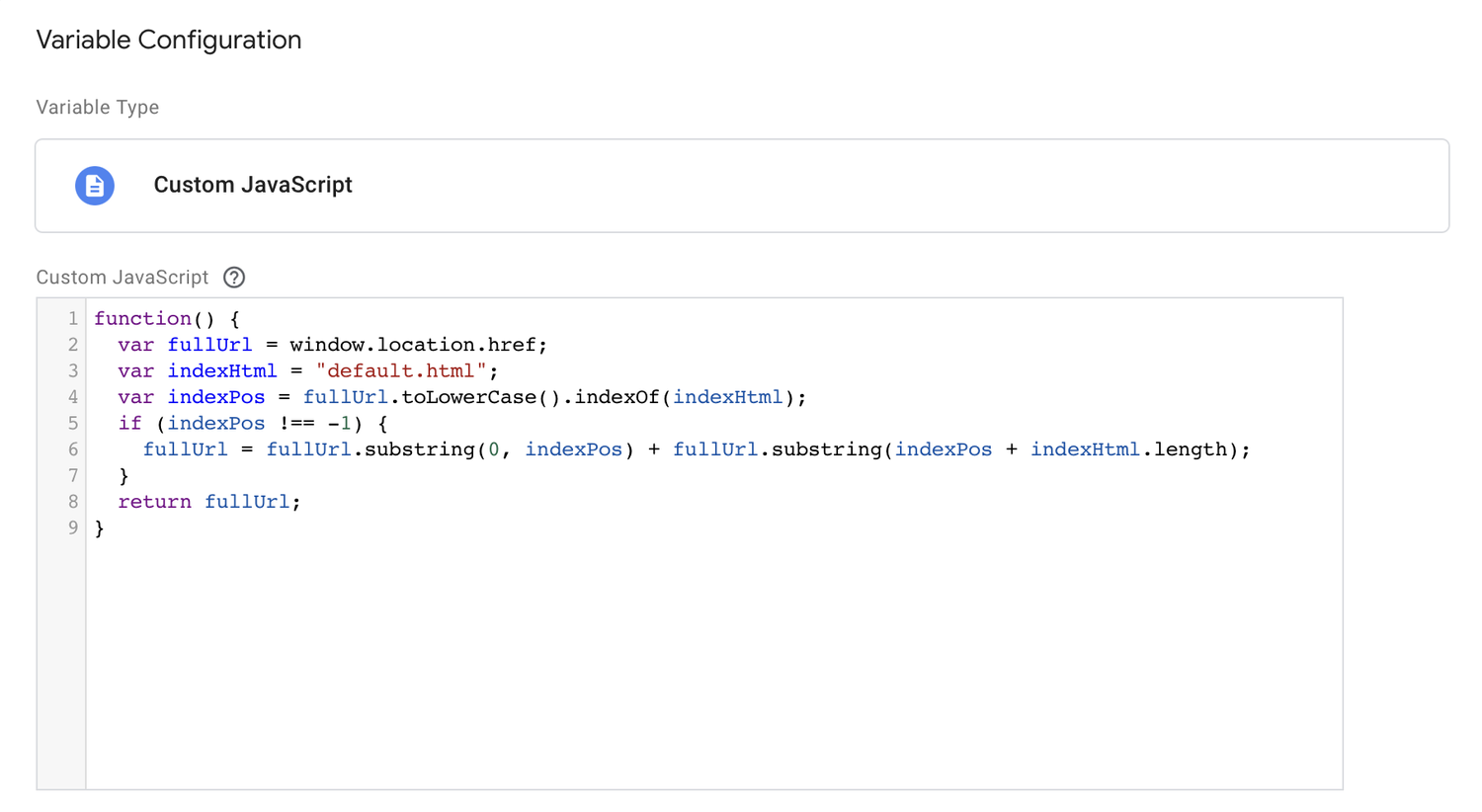Click line number 1 in the editor gutter
Screen dimensions: 1482x812
pyautogui.click(x=71, y=318)
